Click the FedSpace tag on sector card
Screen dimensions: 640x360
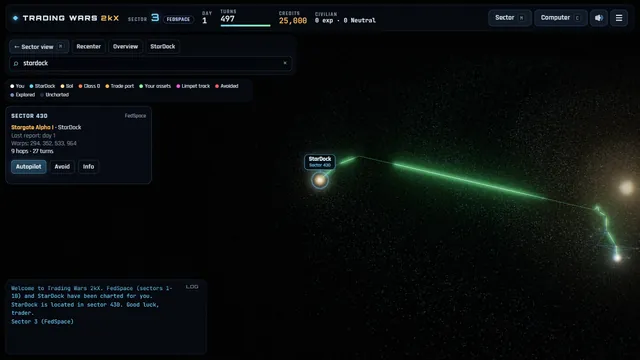point(135,116)
